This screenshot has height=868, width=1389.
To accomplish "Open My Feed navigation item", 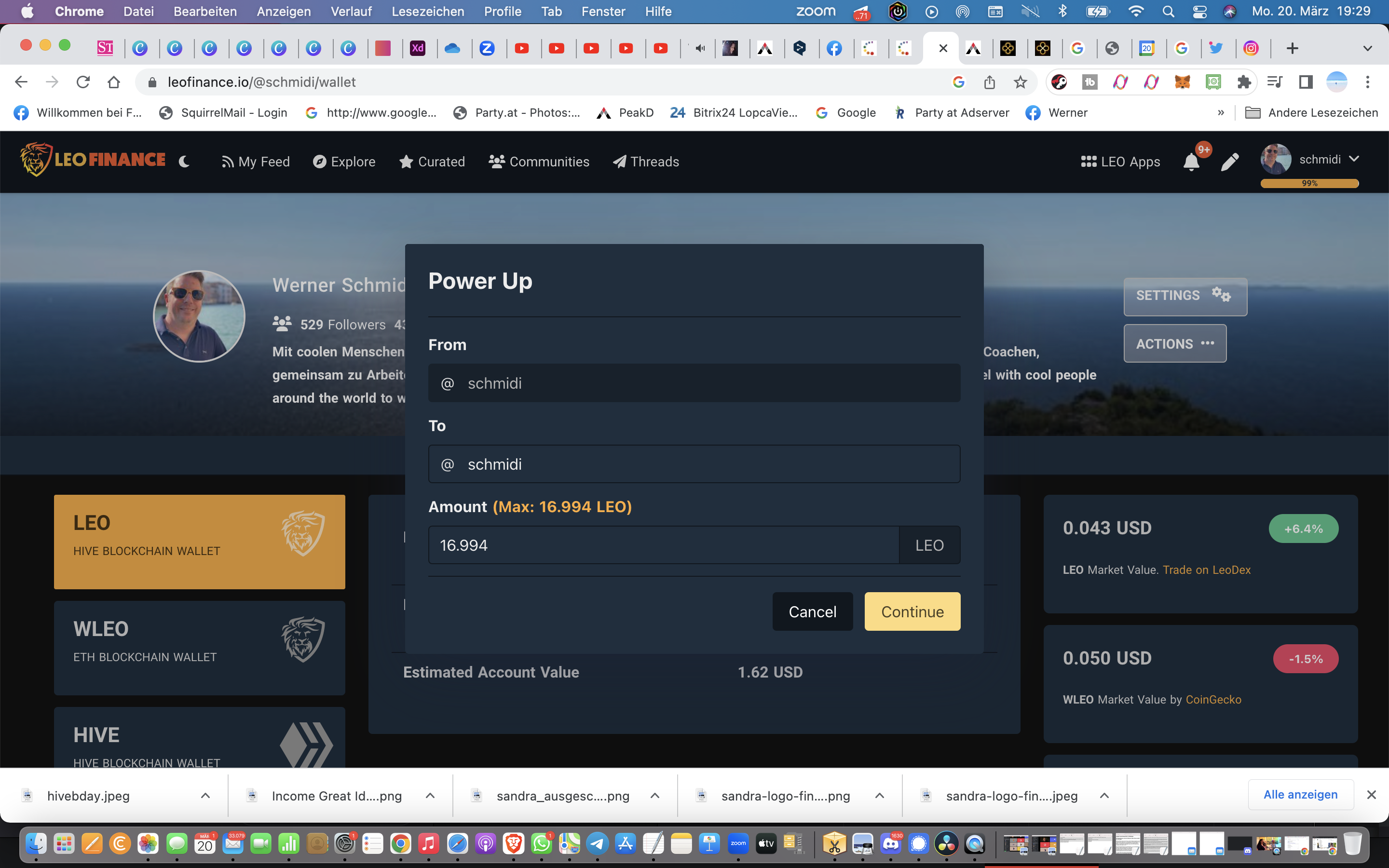I will click(x=256, y=162).
